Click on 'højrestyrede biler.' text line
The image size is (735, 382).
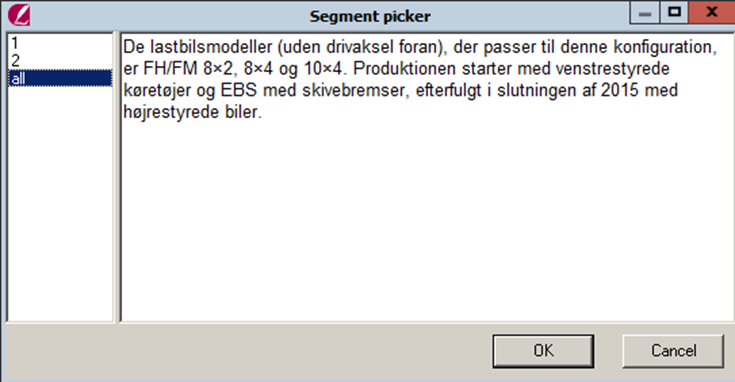192,112
